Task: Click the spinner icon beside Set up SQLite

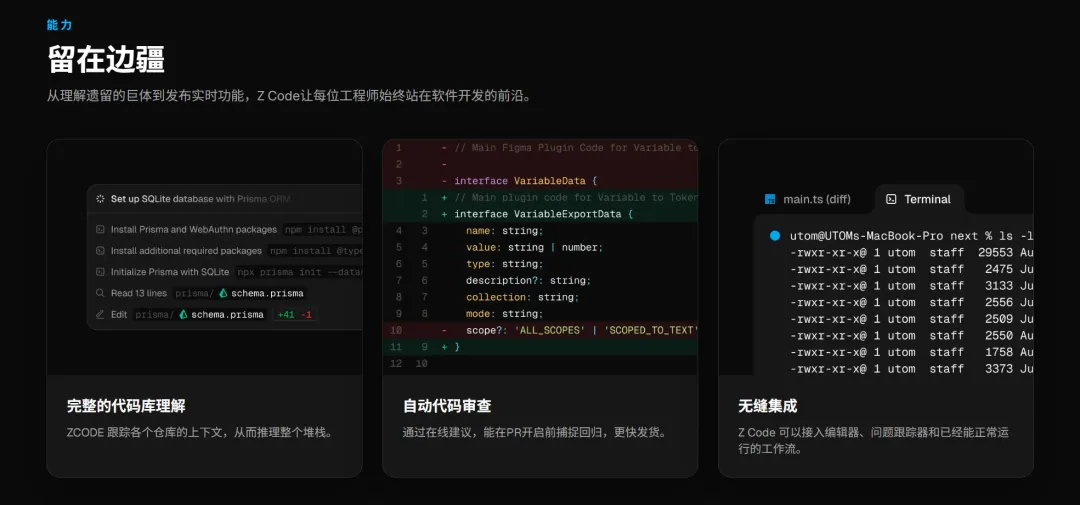Action: click(100, 198)
